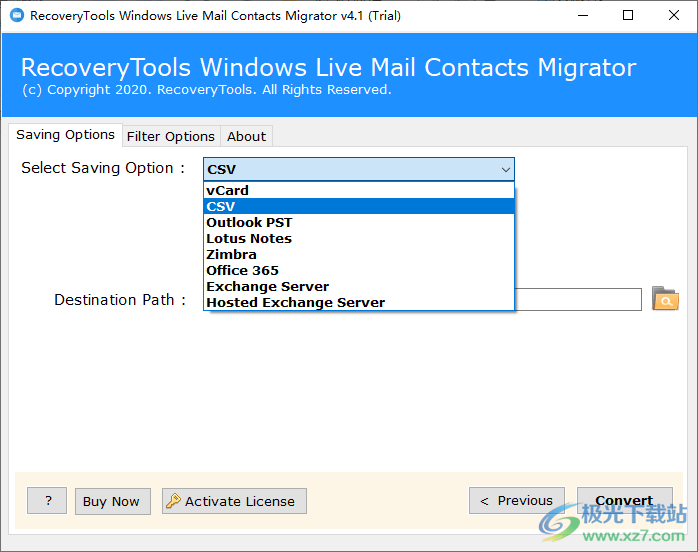Viewport: 698px width, 552px height.
Task: Switch to the Filter Options tab
Action: coord(171,136)
